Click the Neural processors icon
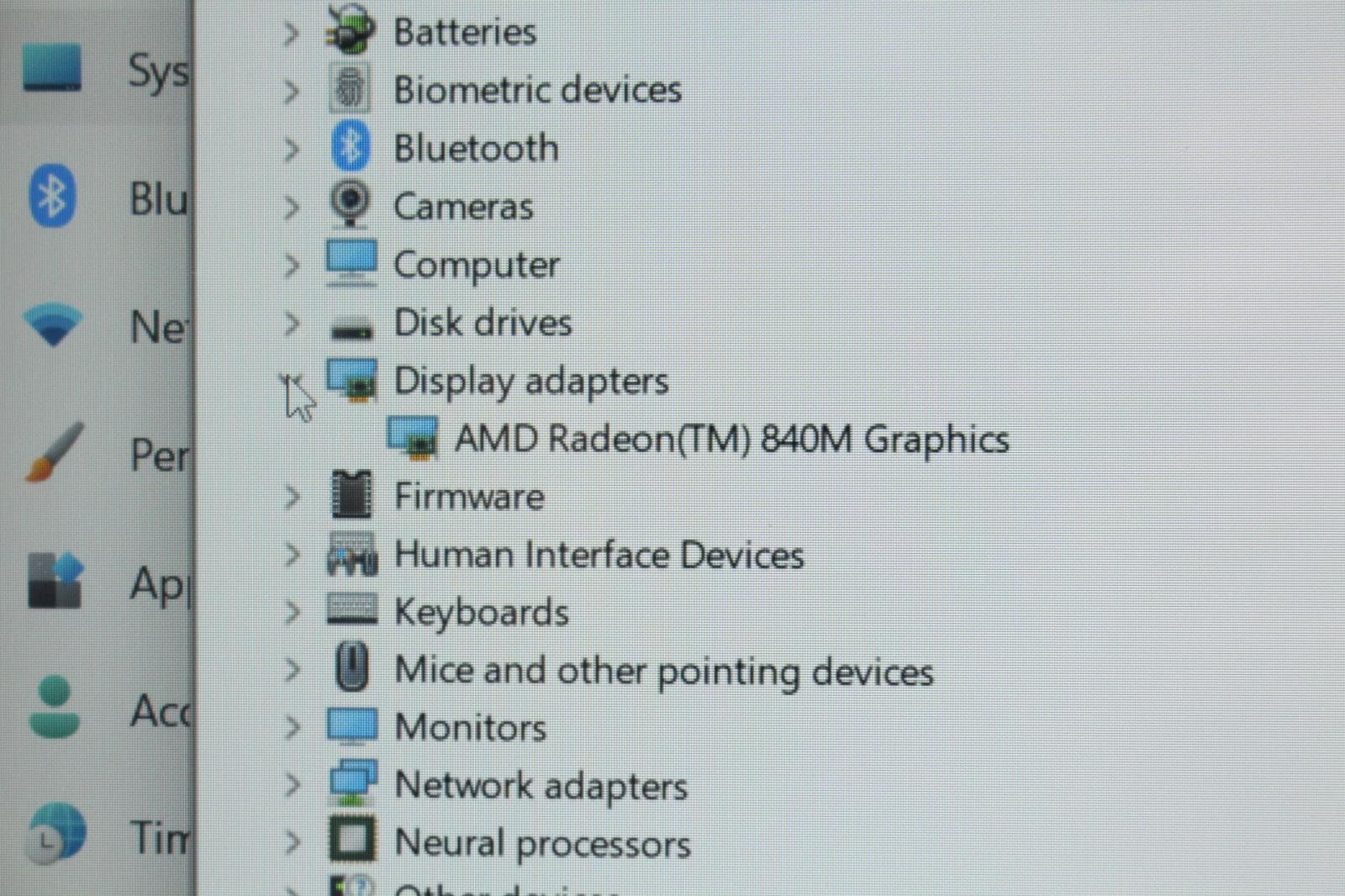 [x=351, y=840]
